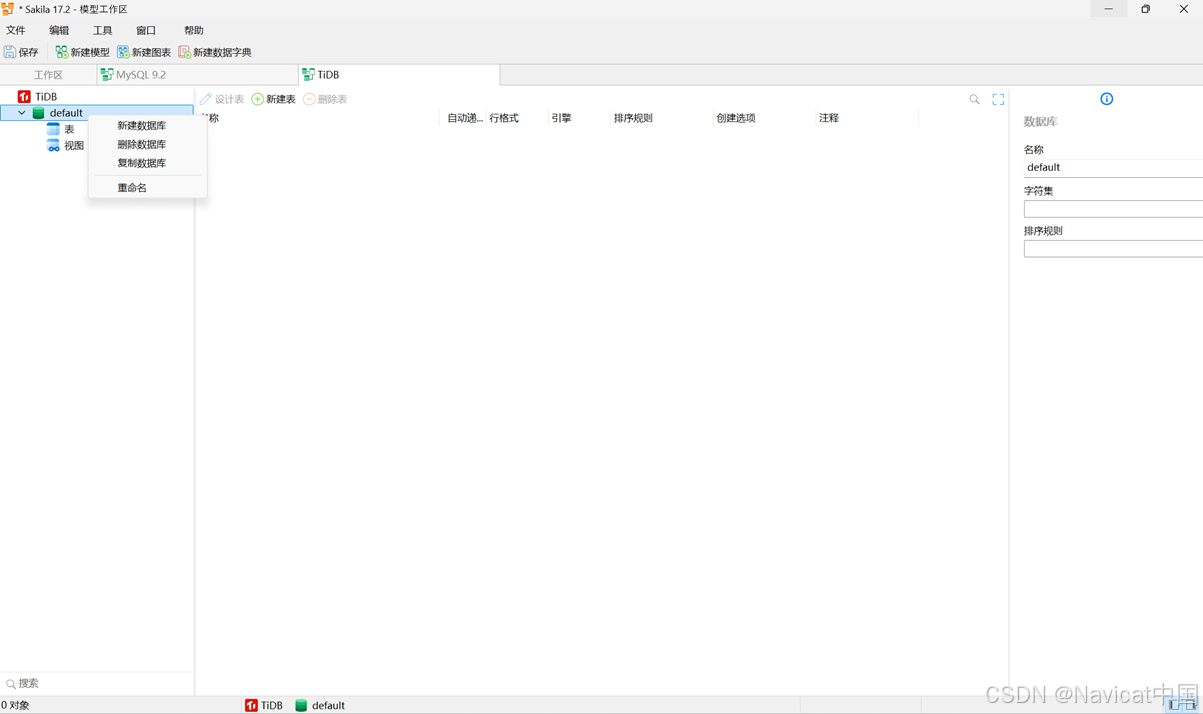Click the 新建表 button label
1203x714 pixels.
(281, 99)
